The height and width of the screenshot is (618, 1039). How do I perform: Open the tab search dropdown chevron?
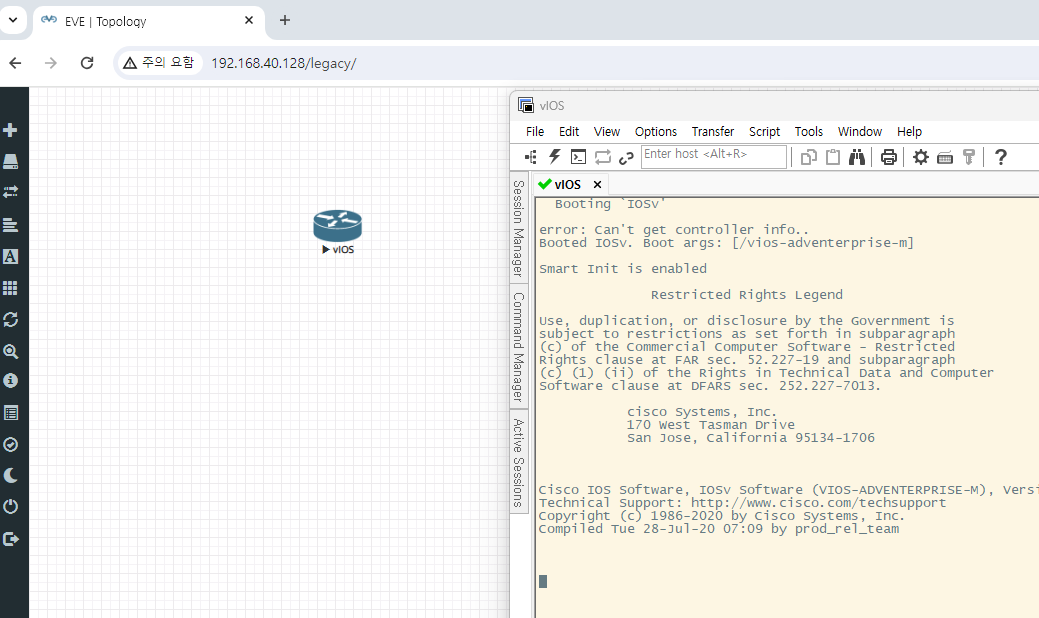coord(13,20)
